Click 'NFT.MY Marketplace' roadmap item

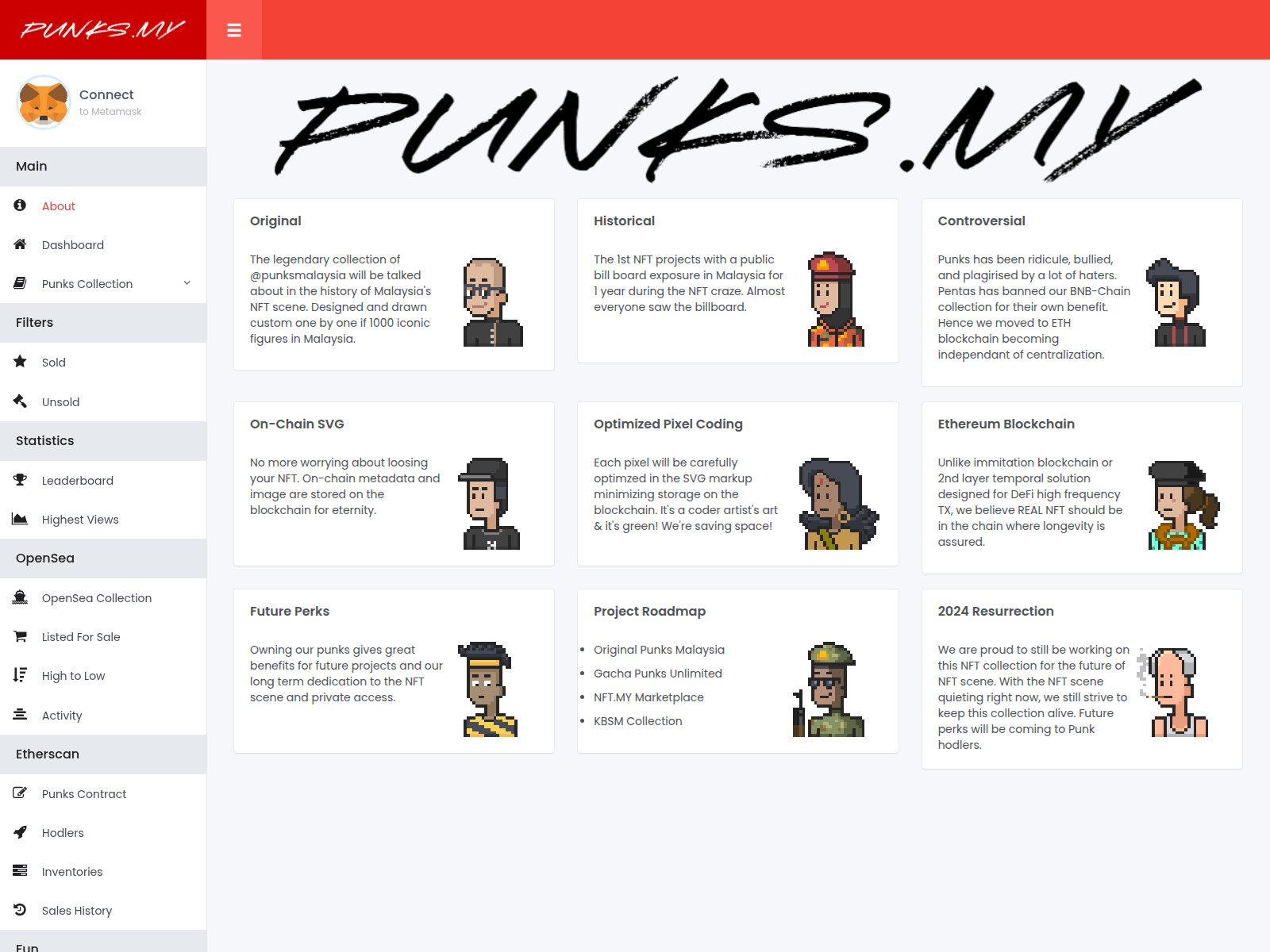pyautogui.click(x=649, y=697)
